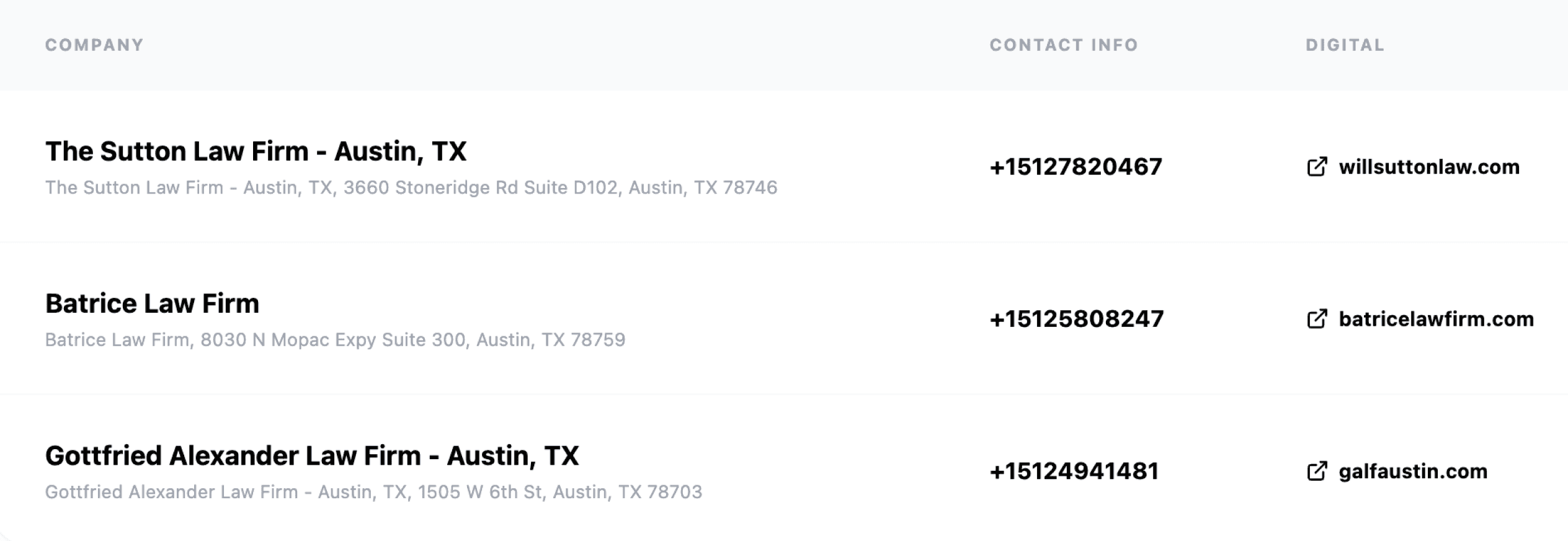Click the Company column header
This screenshot has width=1568, height=541.
click(94, 45)
